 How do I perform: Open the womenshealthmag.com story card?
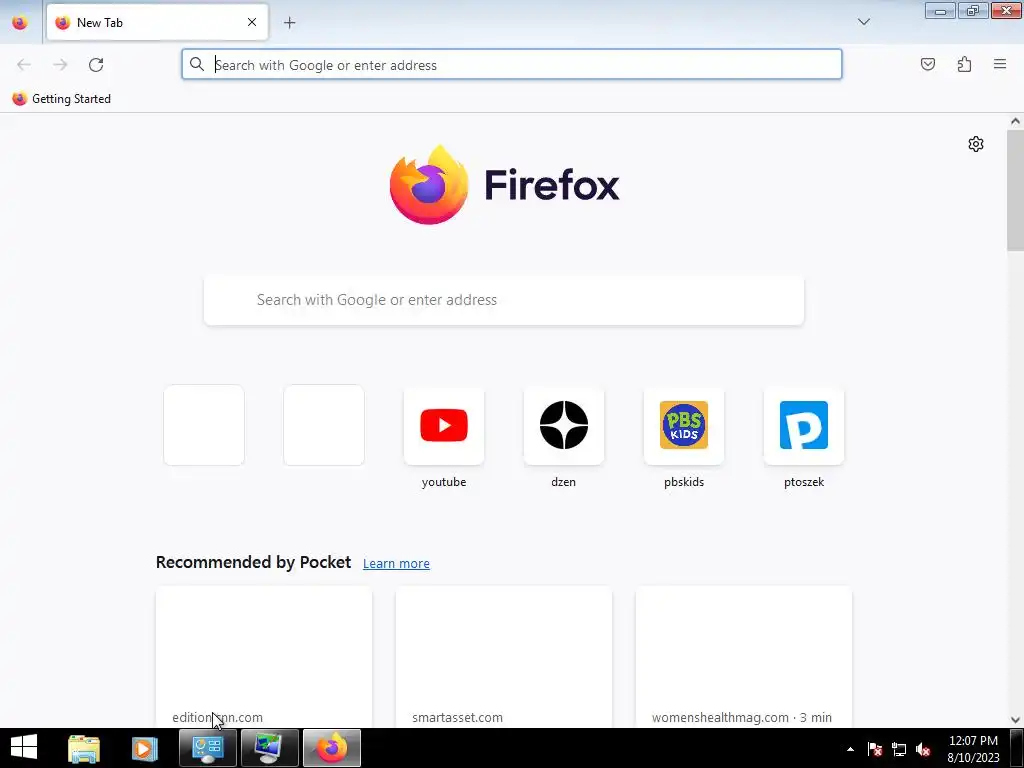point(744,657)
